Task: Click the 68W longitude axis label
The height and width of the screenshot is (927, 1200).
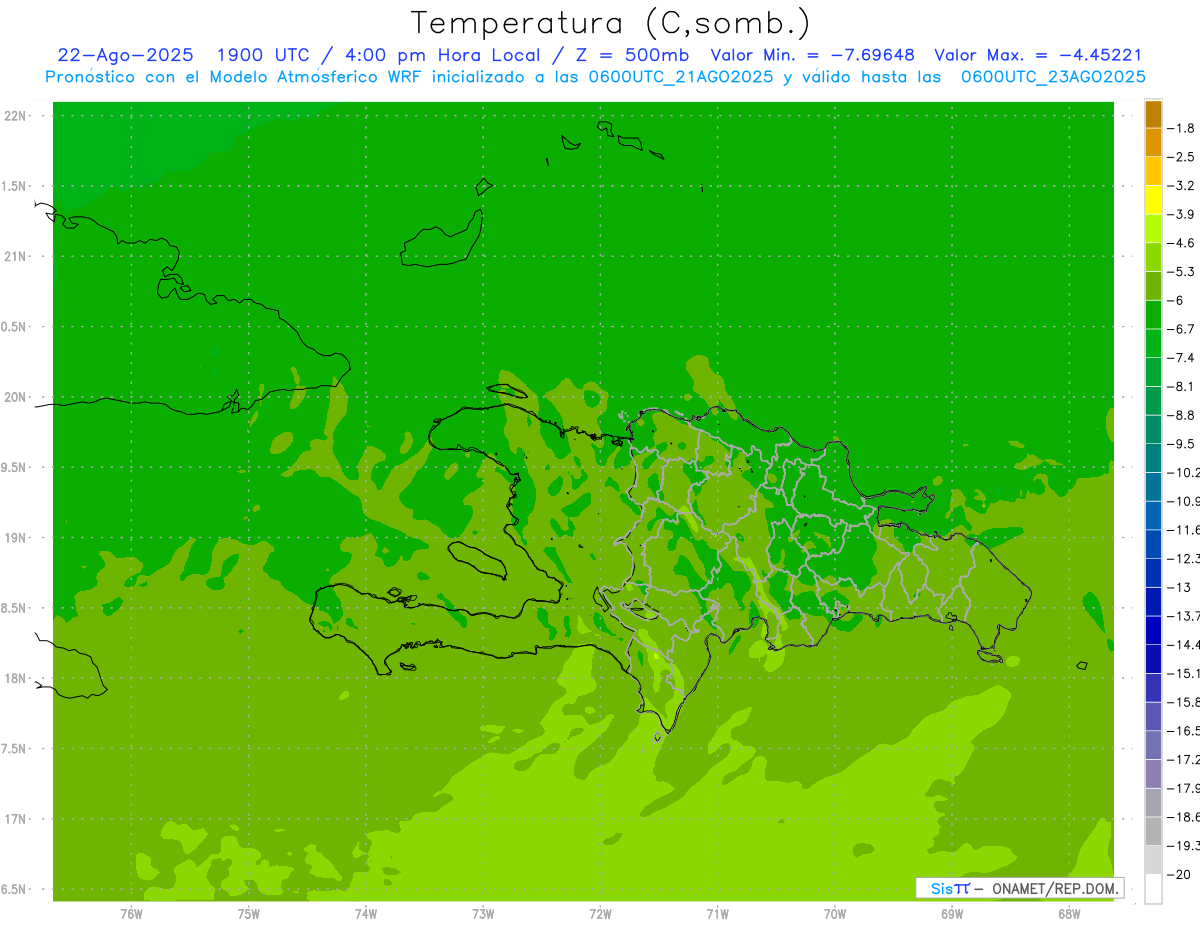Action: point(1069,914)
